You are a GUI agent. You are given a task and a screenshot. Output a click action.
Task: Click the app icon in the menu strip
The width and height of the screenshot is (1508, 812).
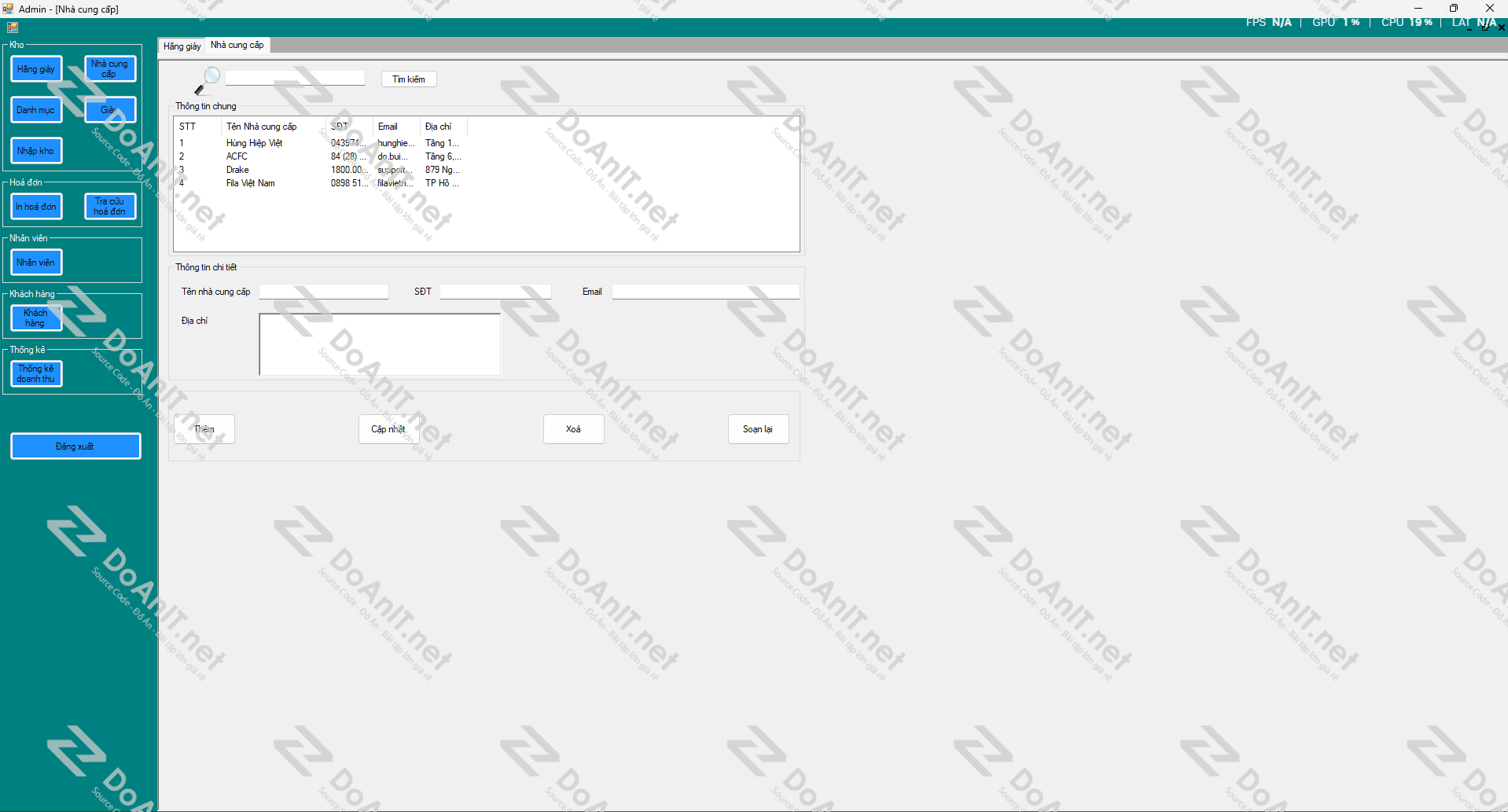click(x=13, y=28)
